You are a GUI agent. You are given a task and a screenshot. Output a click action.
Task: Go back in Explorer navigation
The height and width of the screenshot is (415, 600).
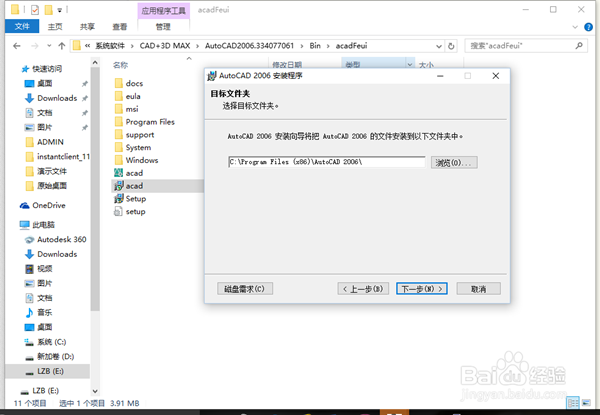coord(17,46)
